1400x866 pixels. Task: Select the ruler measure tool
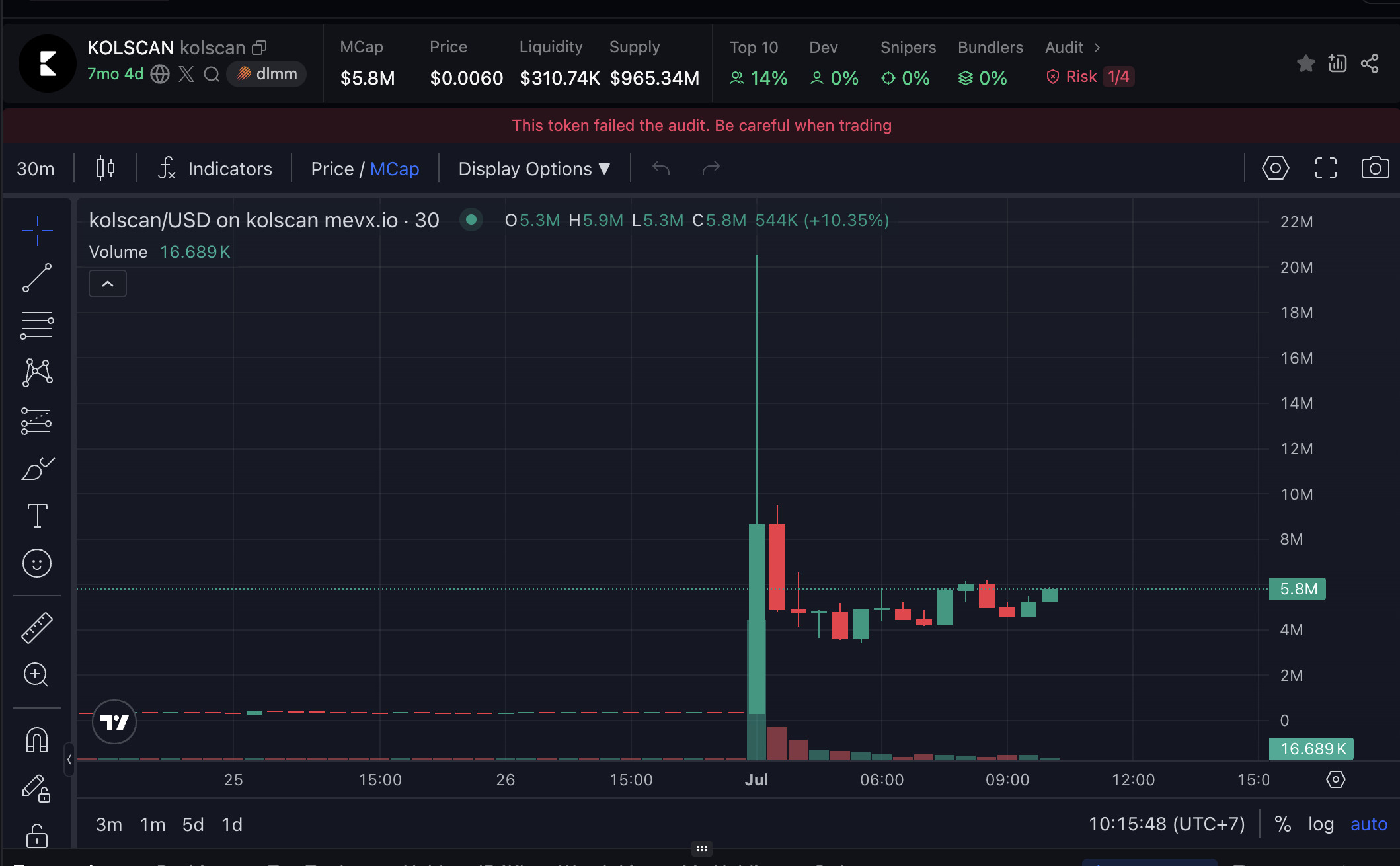[x=37, y=628]
